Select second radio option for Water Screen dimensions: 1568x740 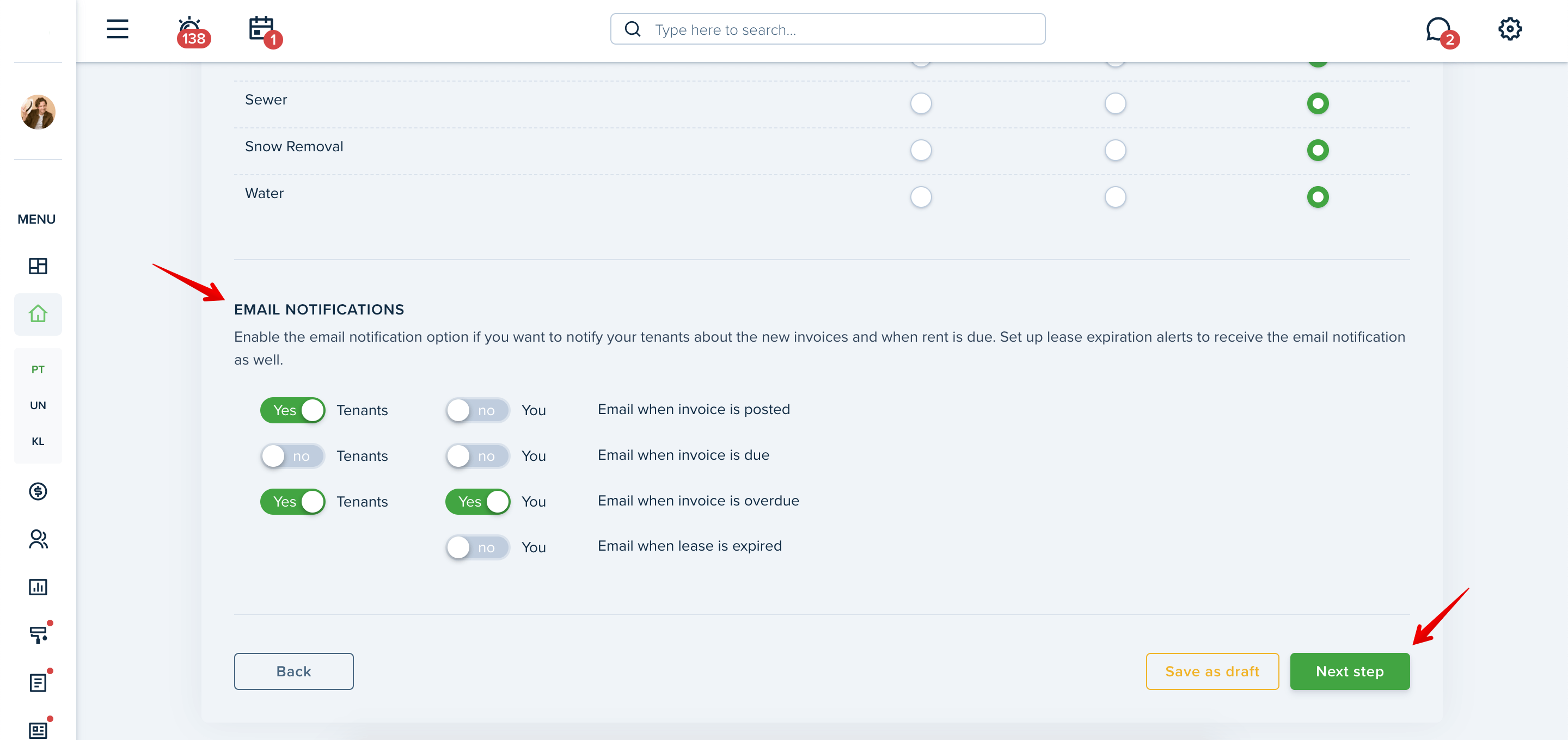coord(1114,197)
